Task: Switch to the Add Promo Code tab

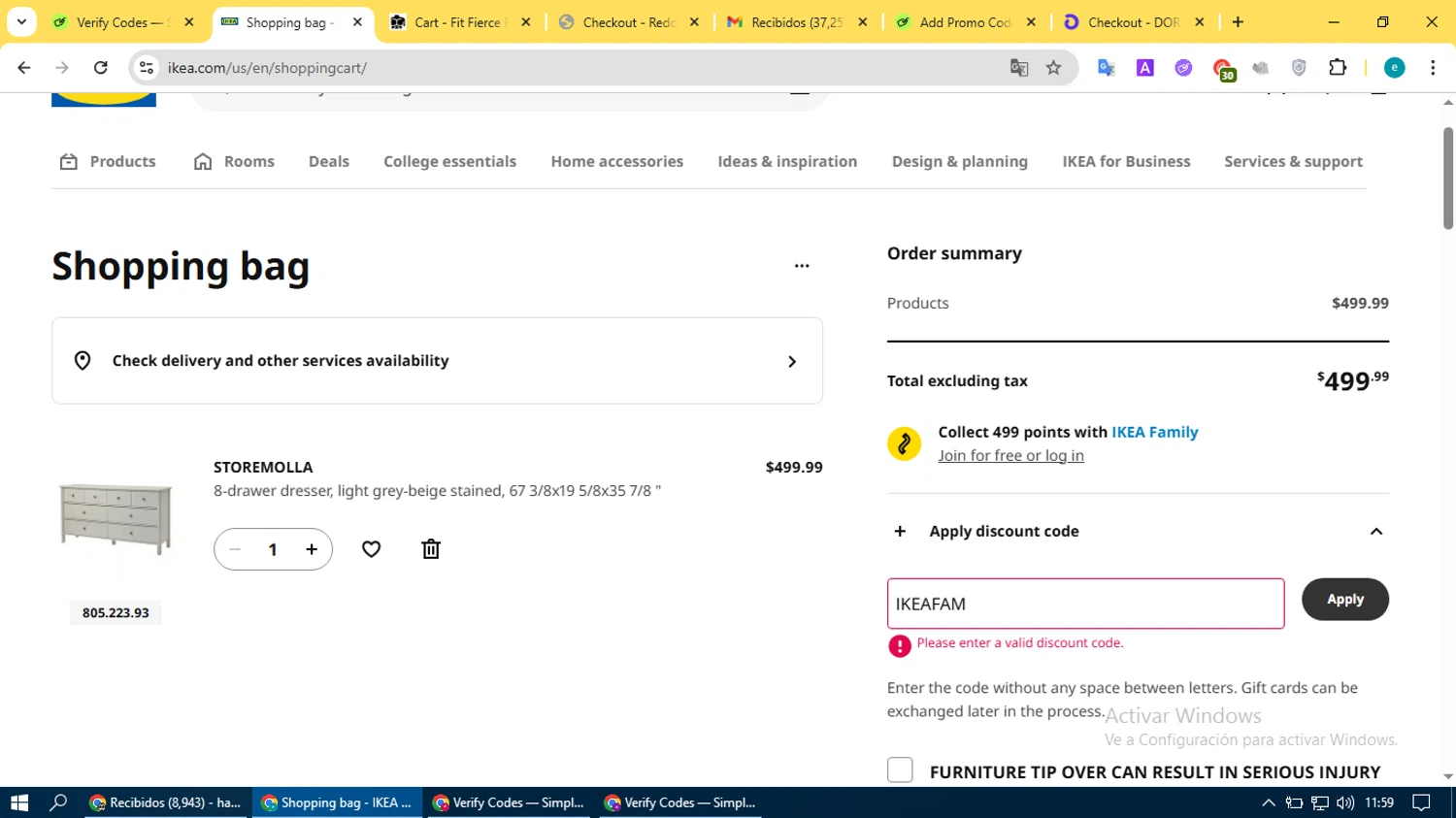Action: [966, 21]
